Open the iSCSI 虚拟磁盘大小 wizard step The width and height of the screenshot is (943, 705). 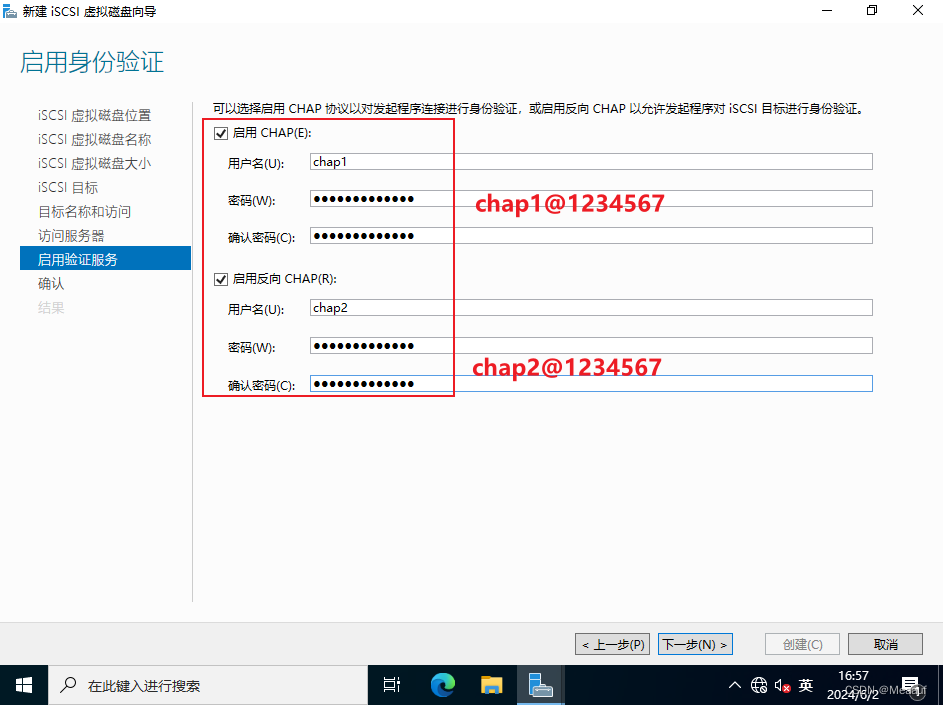pyautogui.click(x=94, y=164)
